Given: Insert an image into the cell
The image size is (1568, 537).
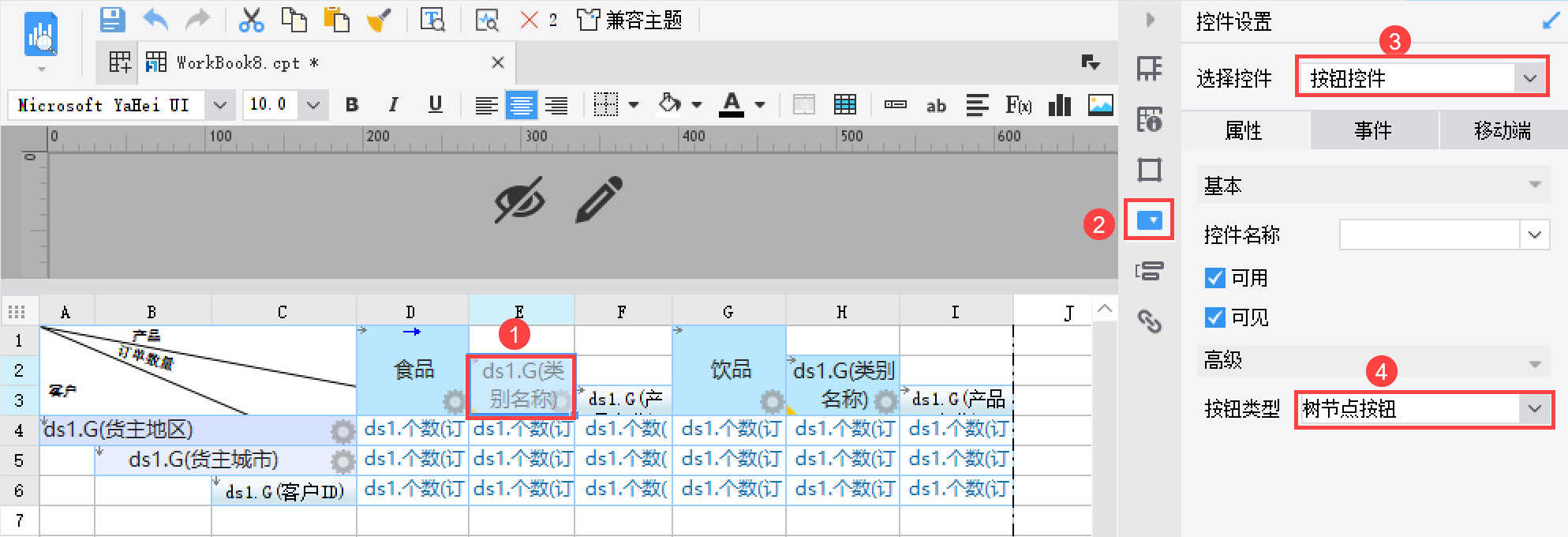Looking at the screenshot, I should (x=1100, y=105).
